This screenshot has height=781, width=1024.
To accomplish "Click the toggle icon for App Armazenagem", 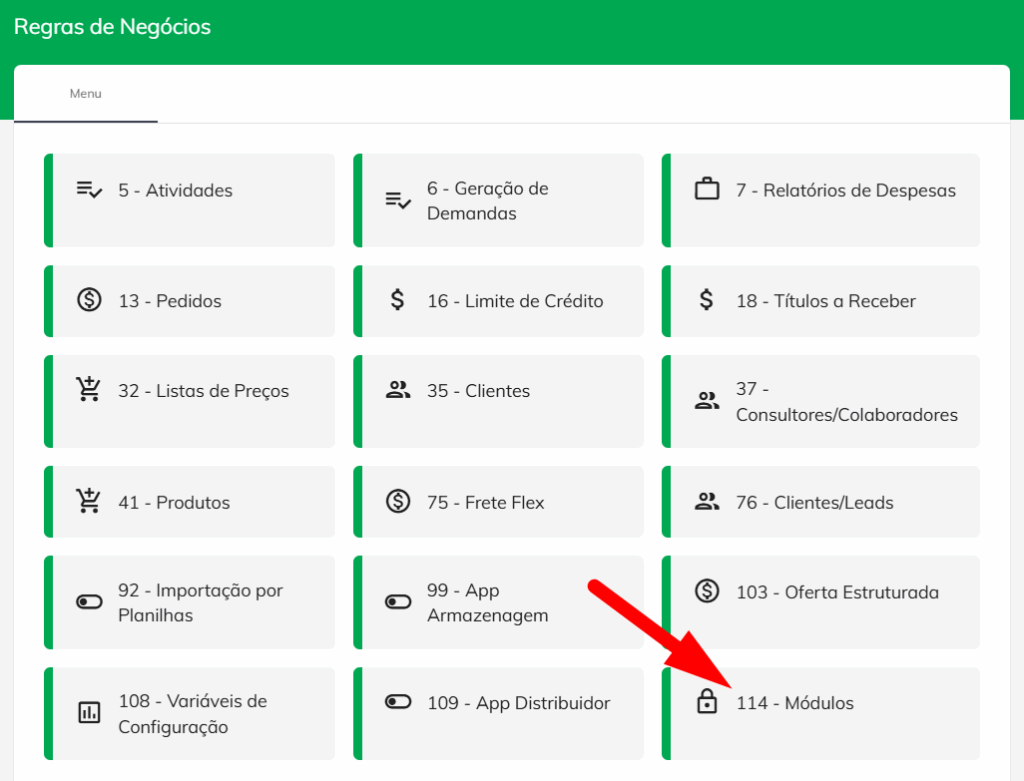I will (398, 602).
